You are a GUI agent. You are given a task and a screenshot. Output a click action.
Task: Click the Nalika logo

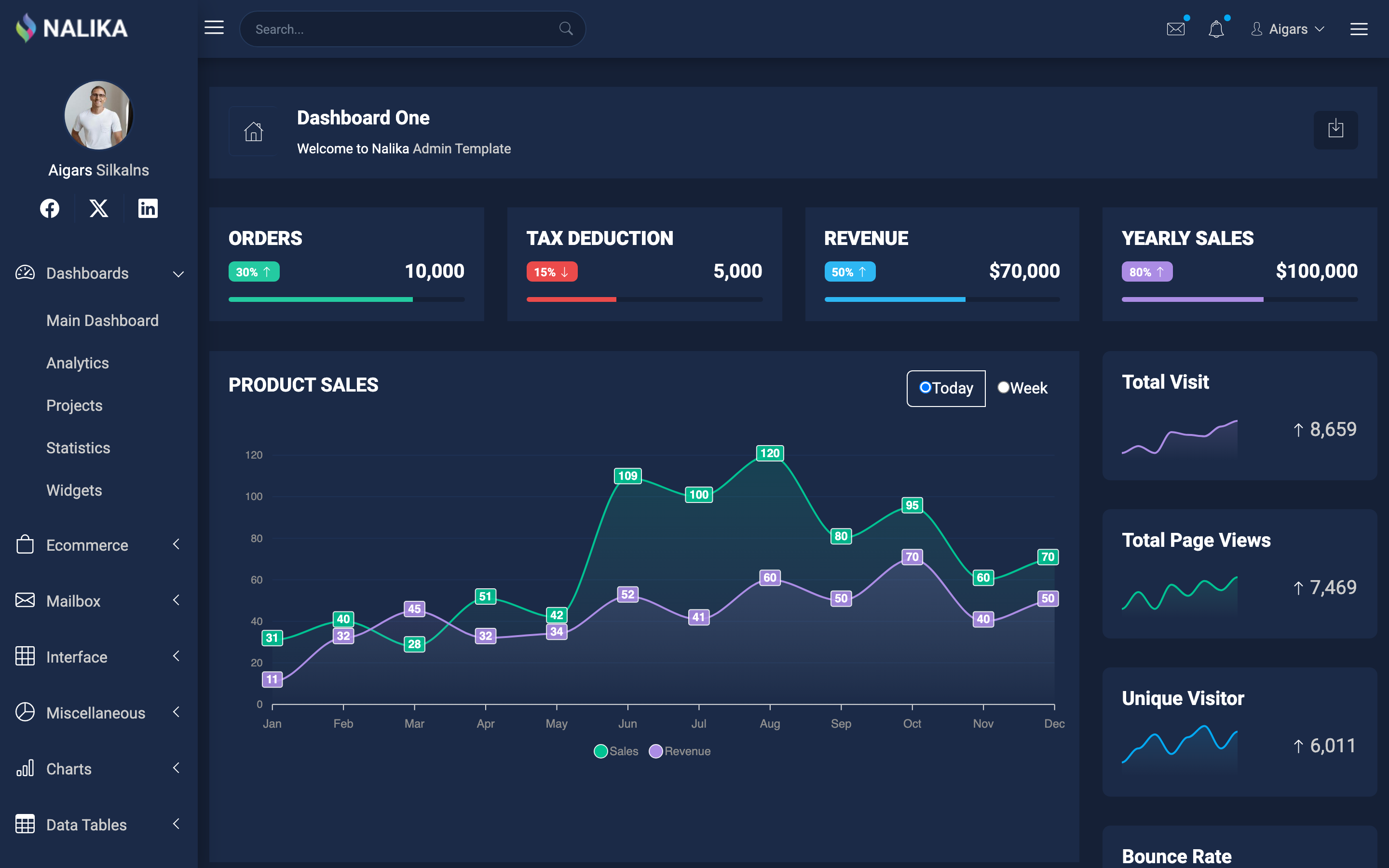(71, 28)
